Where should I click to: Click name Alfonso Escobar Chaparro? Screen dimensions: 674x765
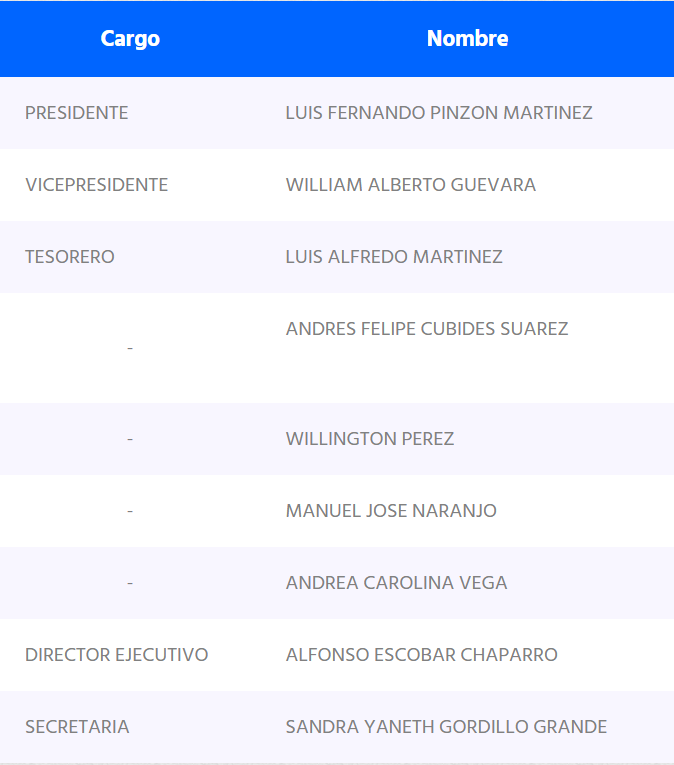coord(422,655)
